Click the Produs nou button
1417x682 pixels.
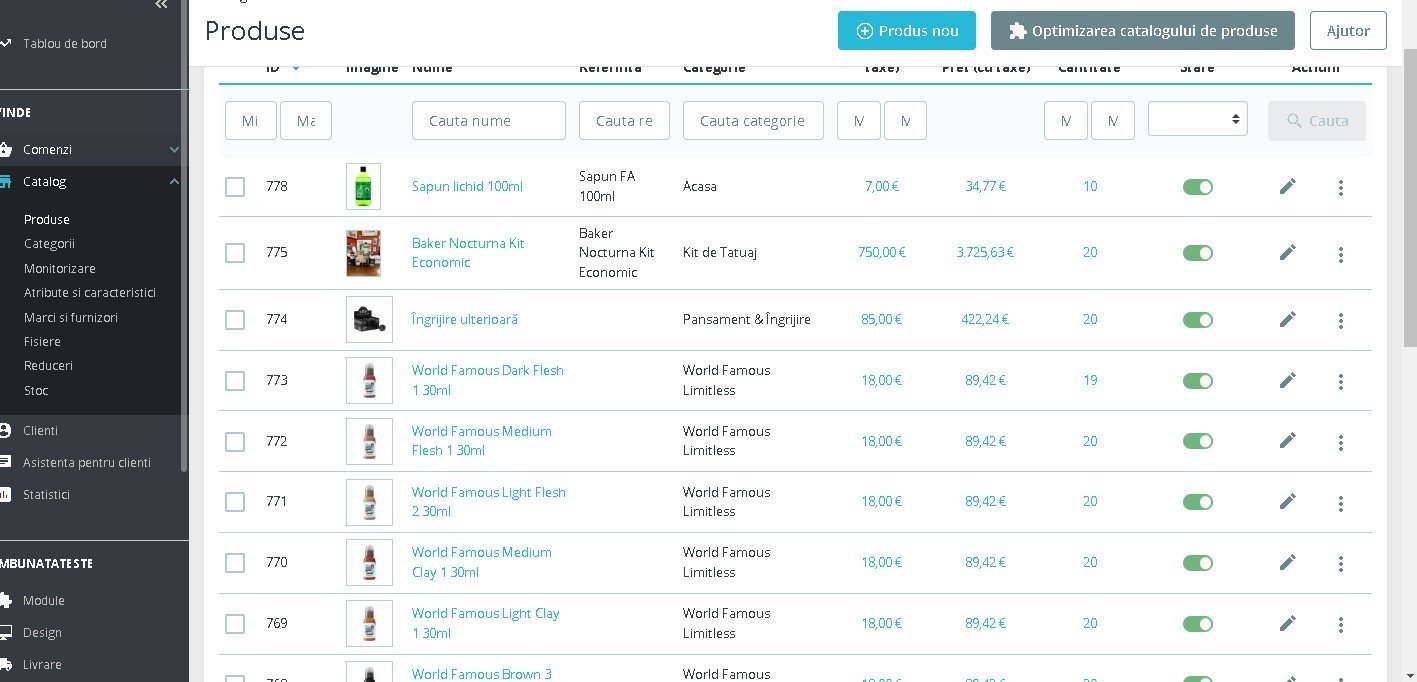coord(907,31)
